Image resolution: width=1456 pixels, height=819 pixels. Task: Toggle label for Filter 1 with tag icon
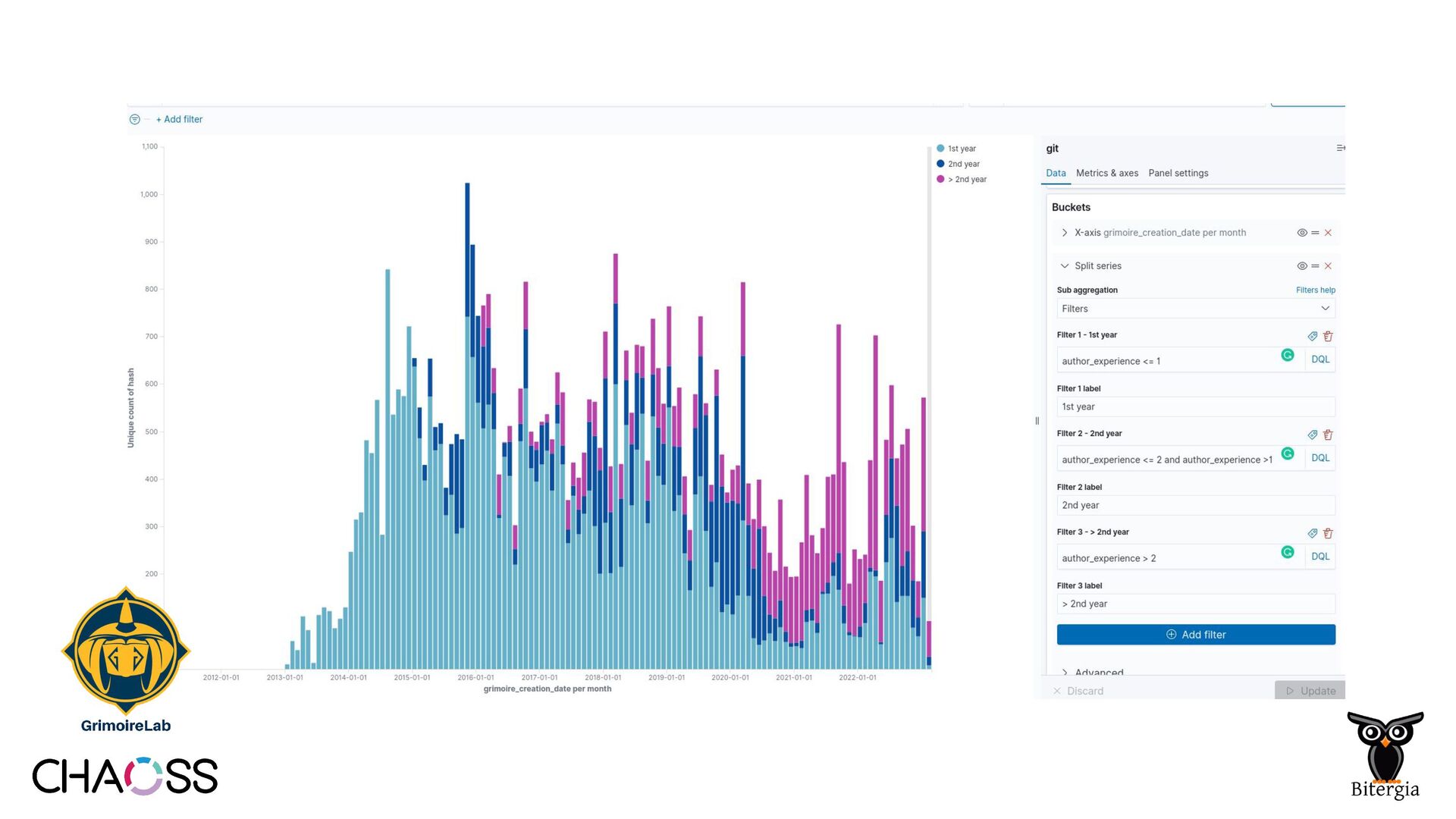(1313, 336)
